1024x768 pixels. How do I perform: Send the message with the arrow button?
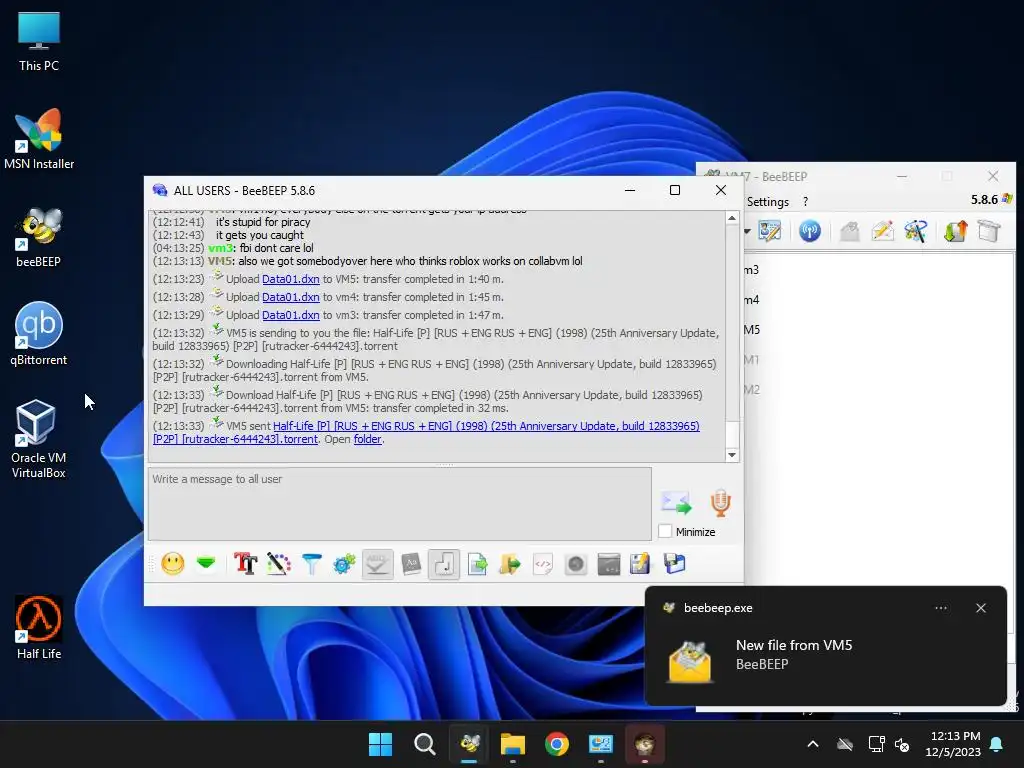click(x=676, y=502)
